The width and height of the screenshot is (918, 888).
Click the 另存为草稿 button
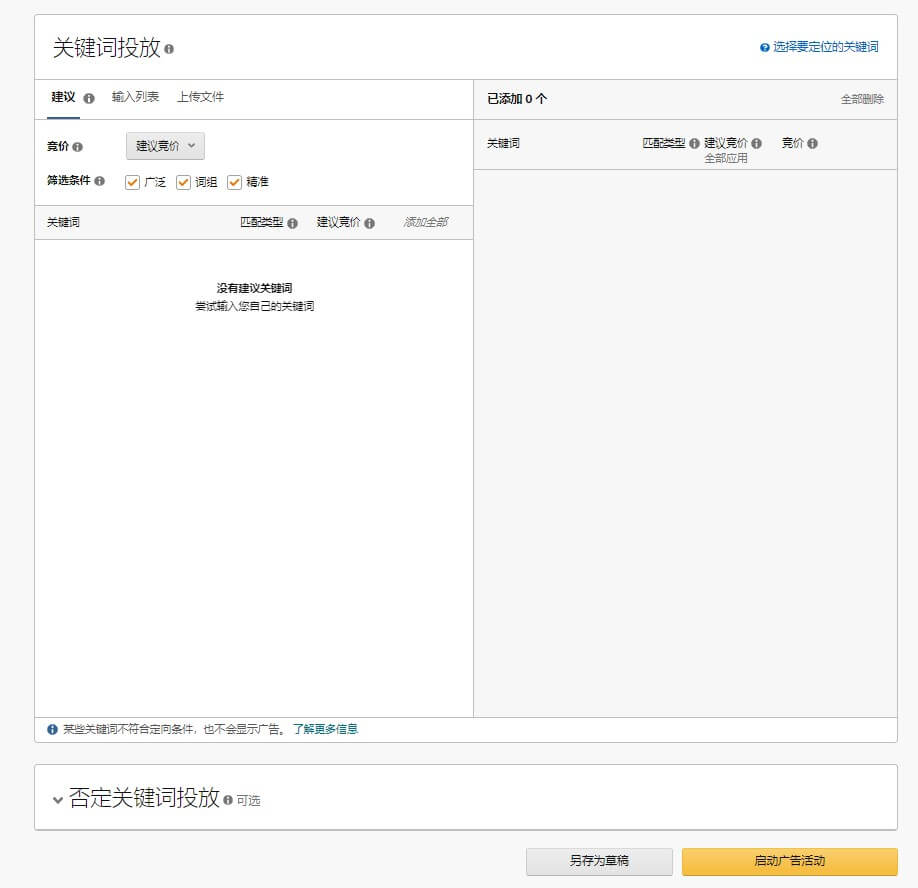(599, 861)
